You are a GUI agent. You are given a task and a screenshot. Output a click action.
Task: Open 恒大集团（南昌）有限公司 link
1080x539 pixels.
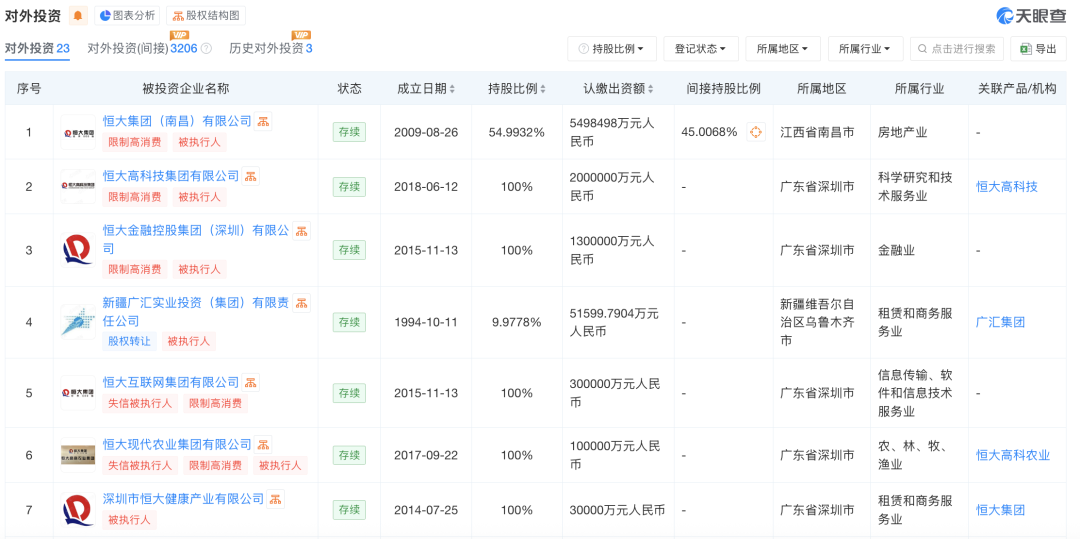177,121
